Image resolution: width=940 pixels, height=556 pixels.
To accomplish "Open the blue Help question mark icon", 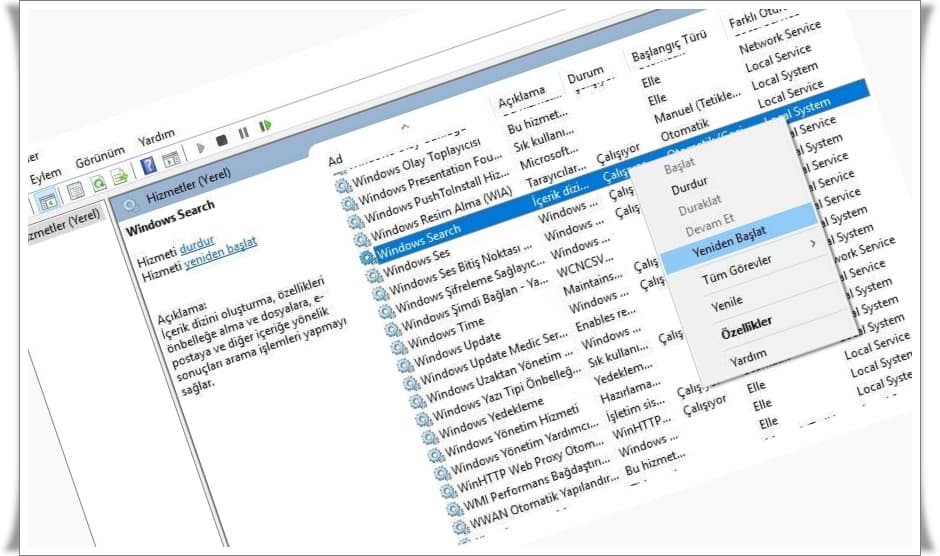I will pos(148,165).
